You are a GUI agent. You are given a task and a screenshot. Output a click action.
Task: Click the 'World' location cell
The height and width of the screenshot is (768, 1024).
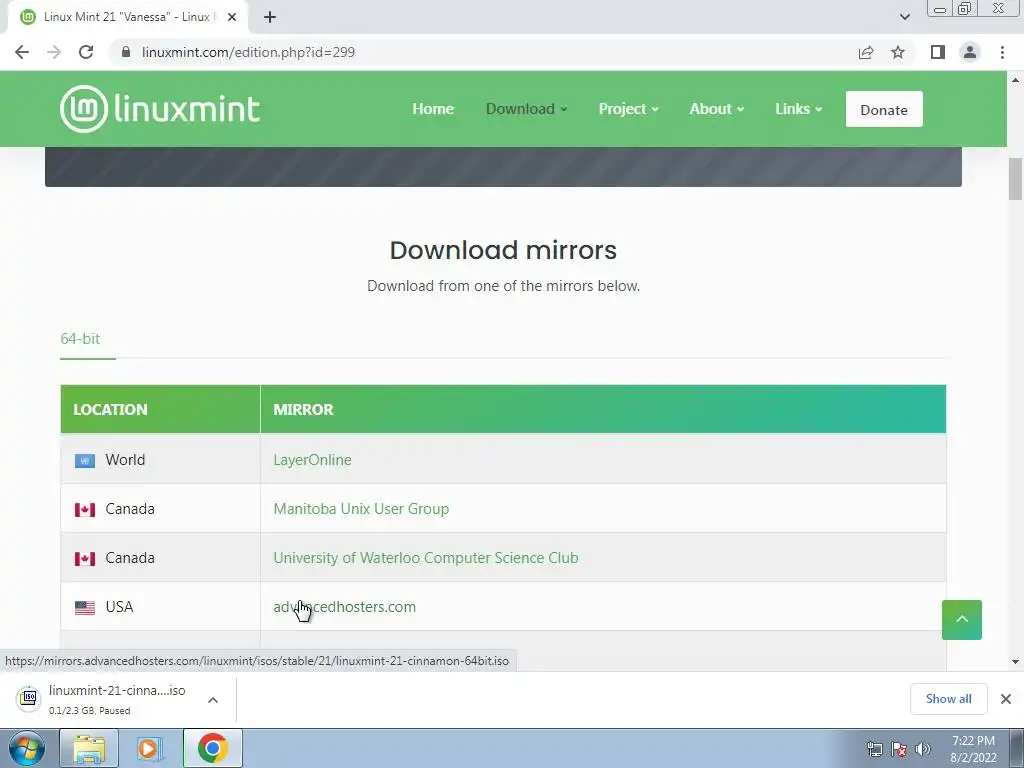click(x=160, y=460)
